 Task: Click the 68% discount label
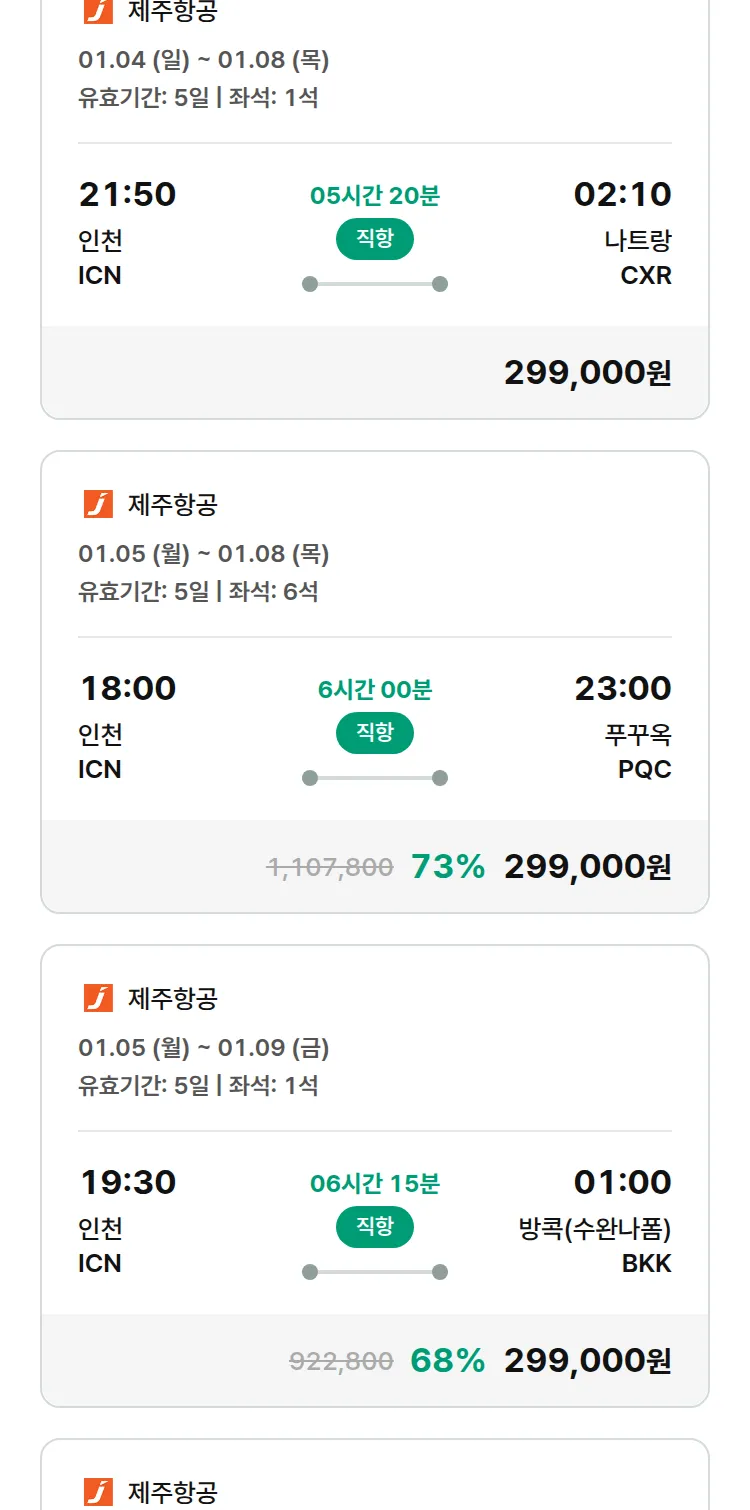coord(447,1361)
